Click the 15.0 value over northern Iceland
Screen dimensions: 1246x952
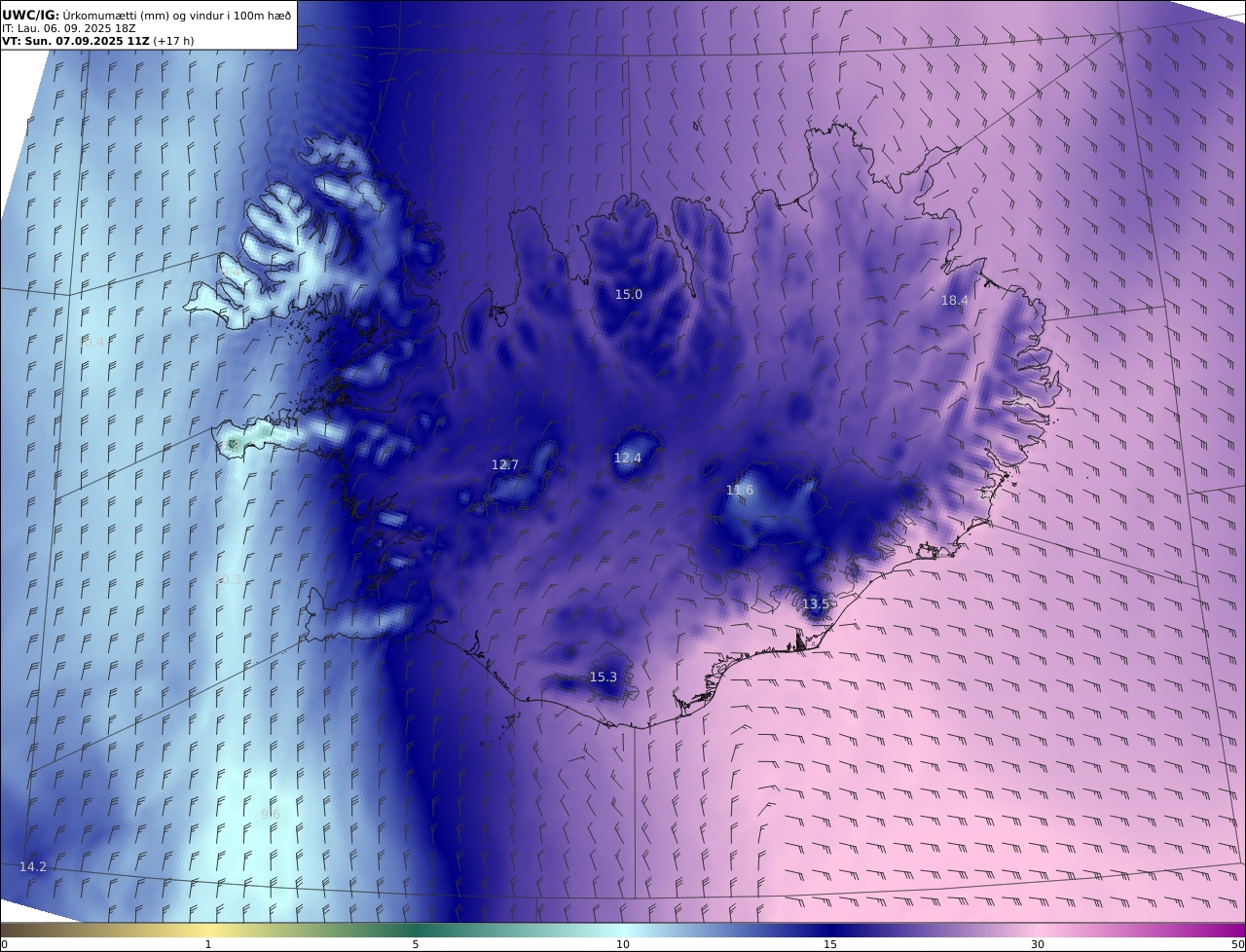(x=628, y=294)
